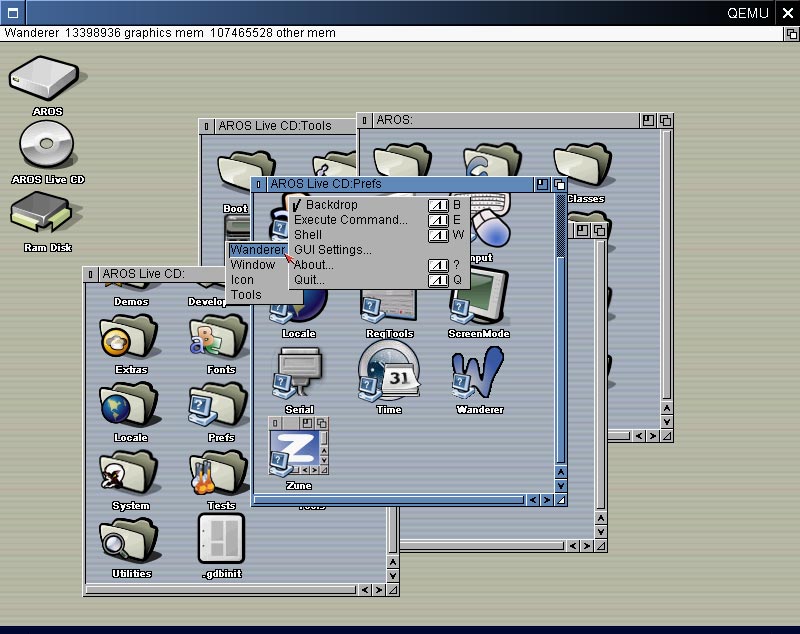Open the Wanderer preferences icon

[479, 373]
